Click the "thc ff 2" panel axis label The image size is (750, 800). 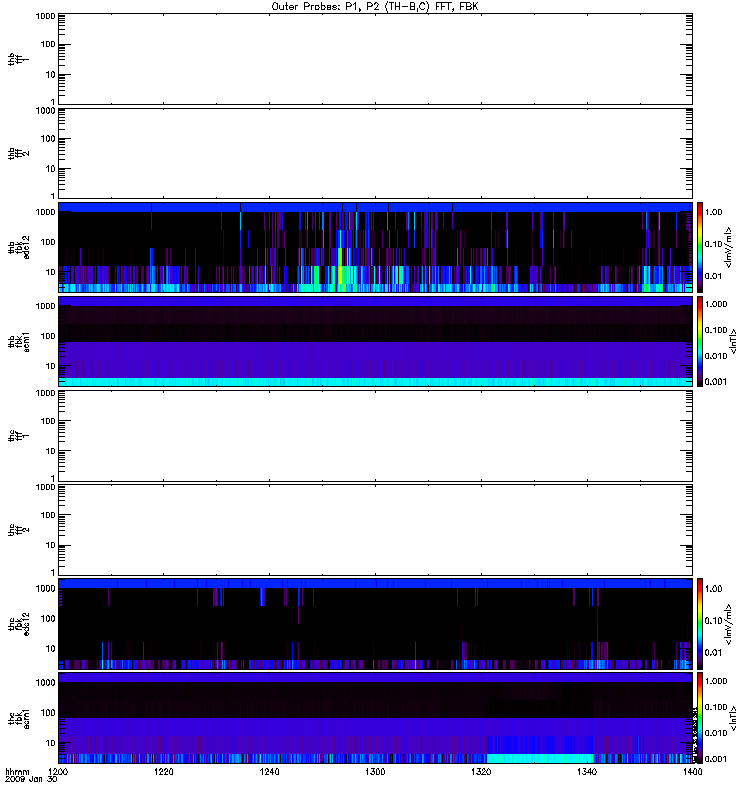(18, 530)
